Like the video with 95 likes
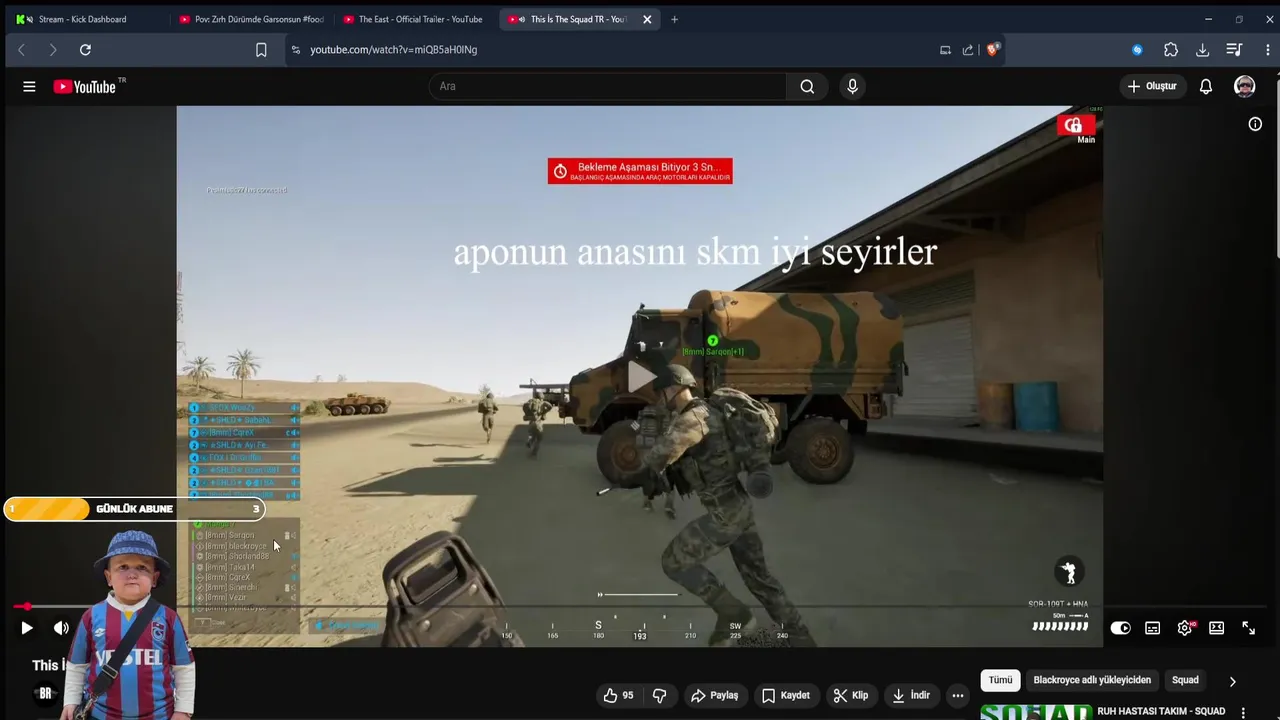Screen dimensions: 1280x720 coord(618,695)
